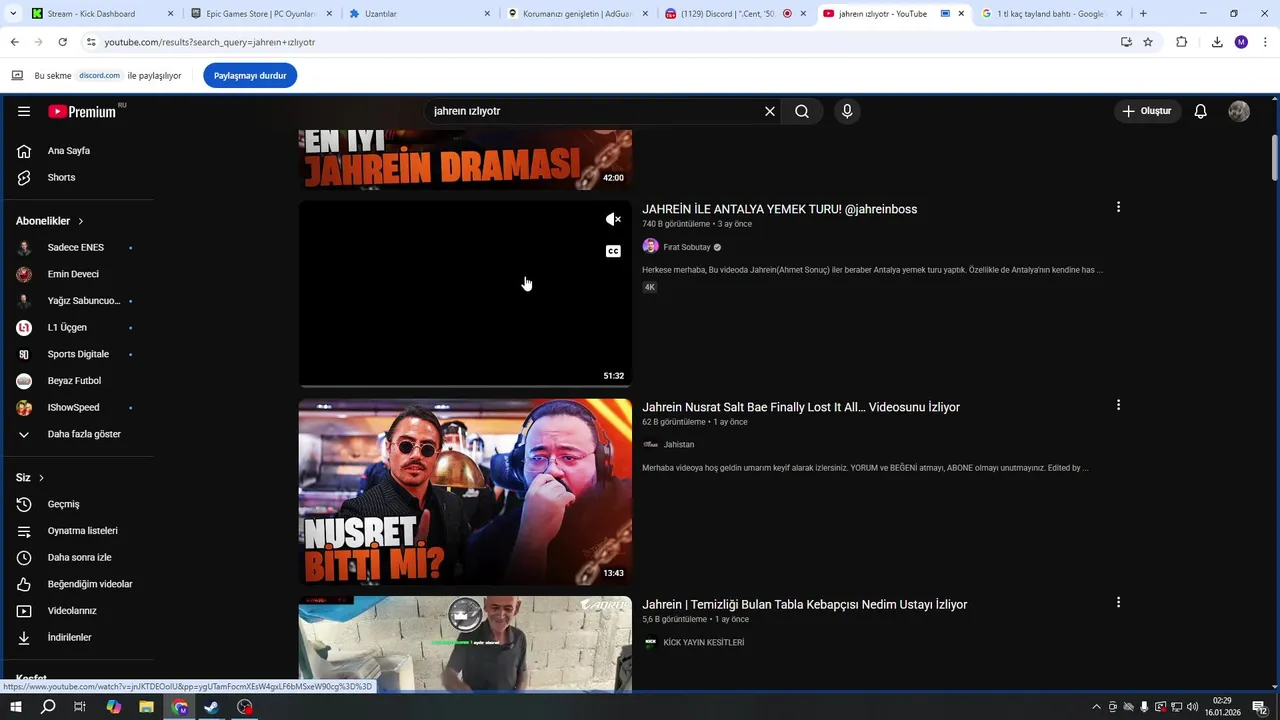Screen dimensions: 1280x720
Task: Go back in browser
Action: click(14, 42)
